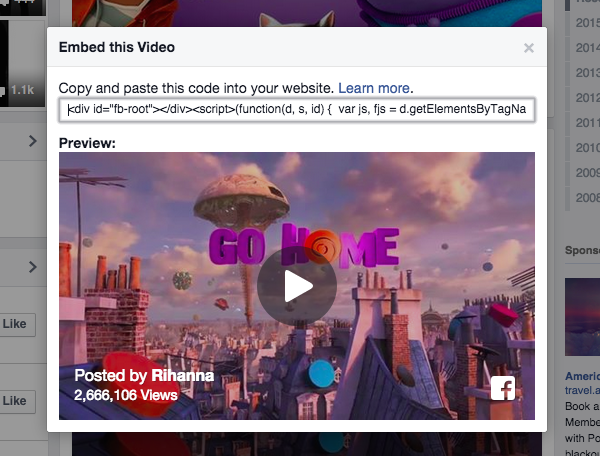Jump to 2010 in the timeline
Viewport: 600px width, 456px height.
coord(587,148)
